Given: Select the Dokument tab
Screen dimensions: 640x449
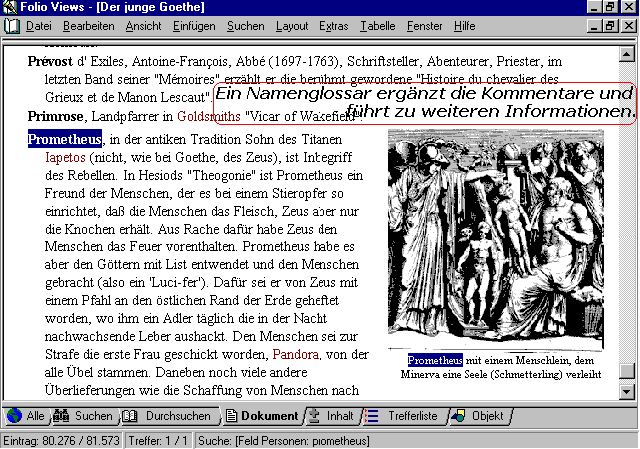Looking at the screenshot, I should click(x=262, y=416).
